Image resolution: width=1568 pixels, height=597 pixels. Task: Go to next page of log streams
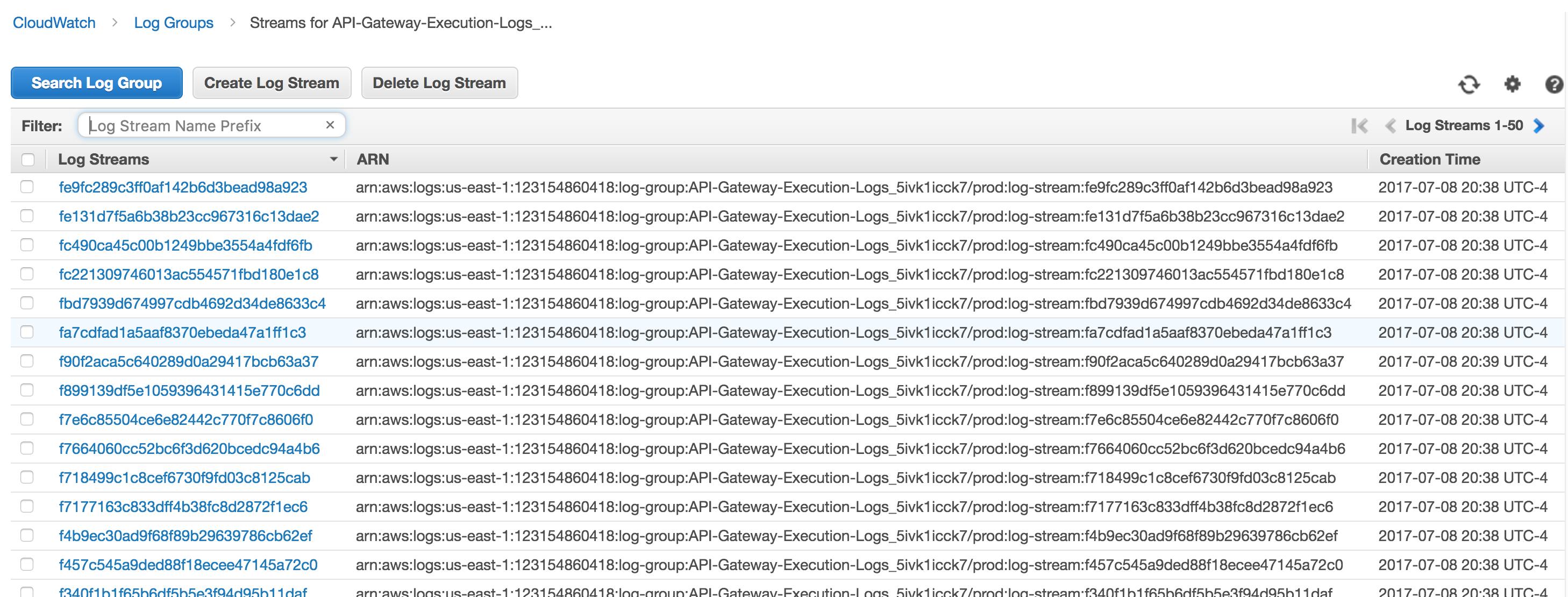click(1540, 126)
